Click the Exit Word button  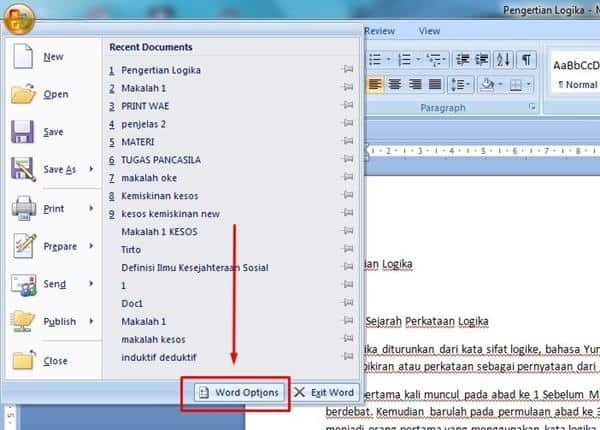[x=324, y=393]
